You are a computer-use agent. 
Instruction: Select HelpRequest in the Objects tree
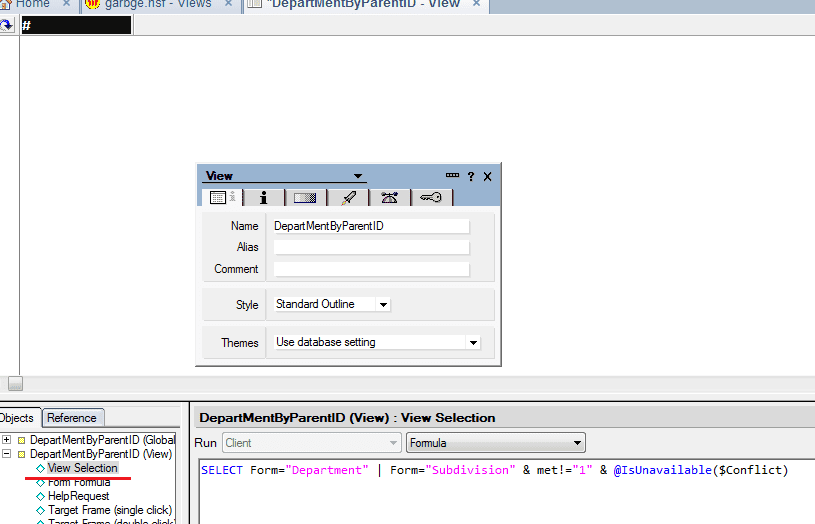79,496
